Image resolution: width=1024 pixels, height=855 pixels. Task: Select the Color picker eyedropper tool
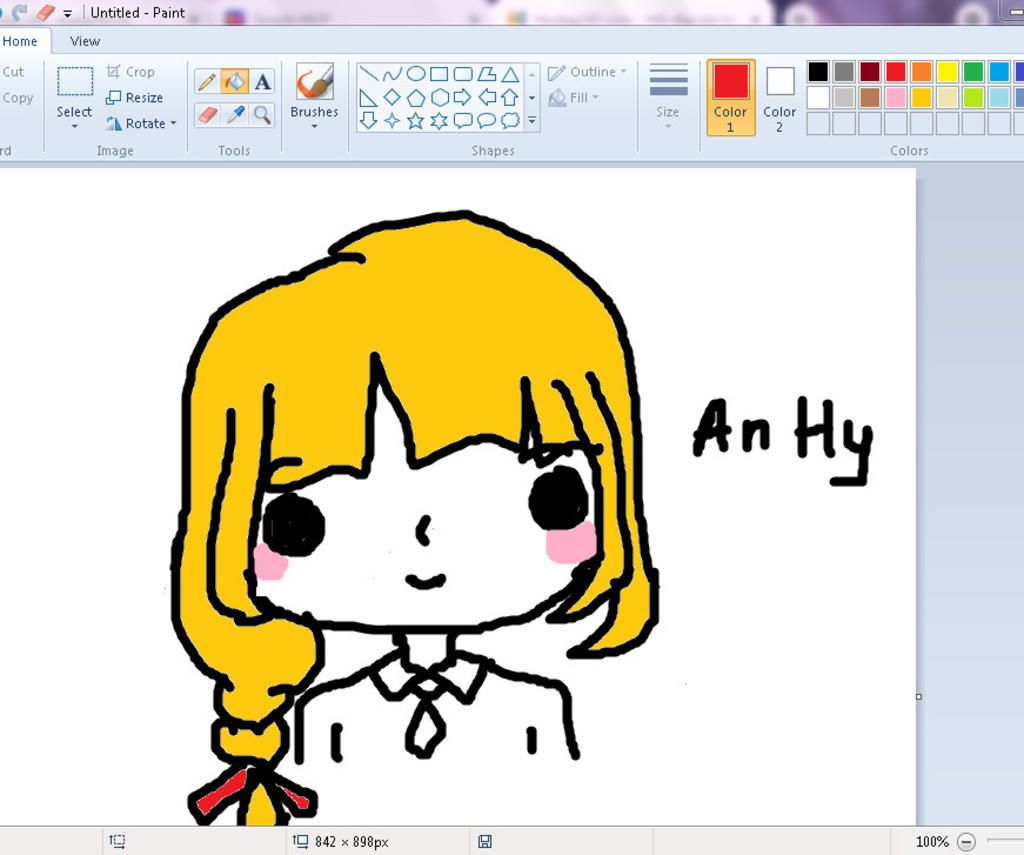235,116
